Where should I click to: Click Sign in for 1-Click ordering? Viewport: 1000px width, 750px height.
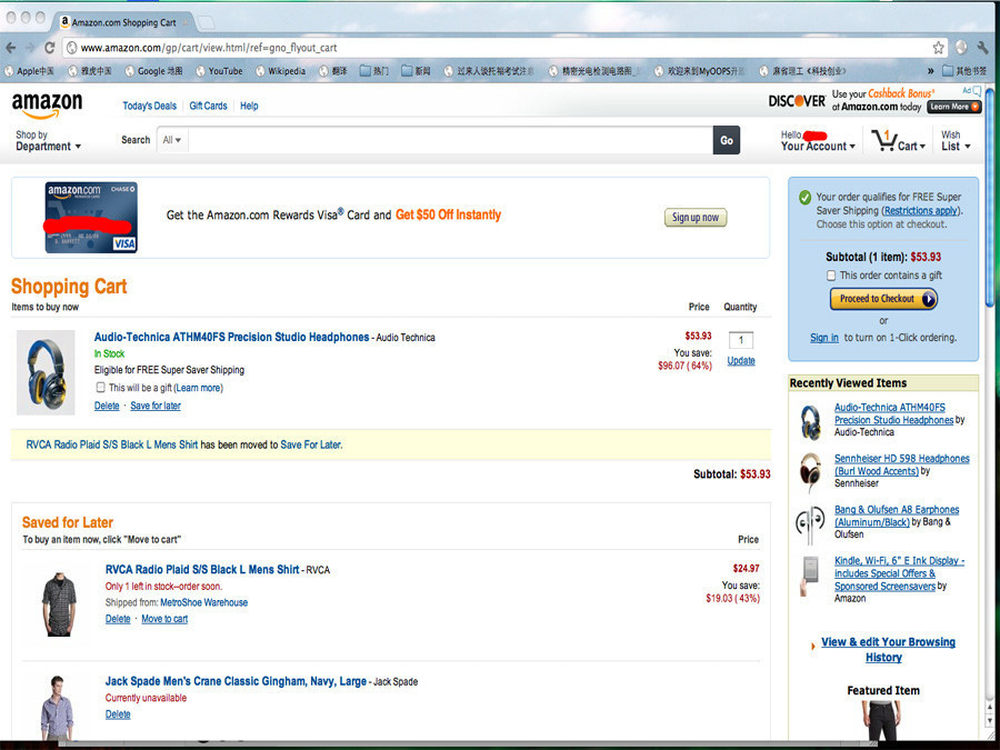click(x=824, y=337)
